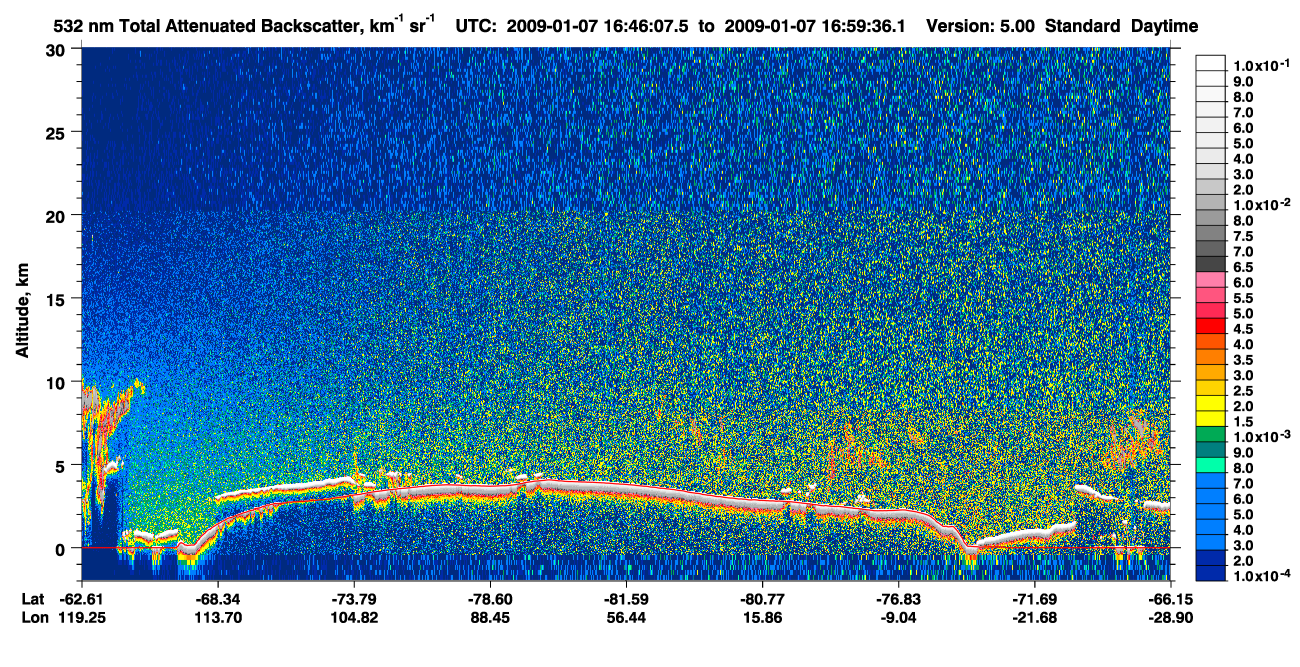
Task: Click the word "Standard" in the header
Action: [1084, 26]
